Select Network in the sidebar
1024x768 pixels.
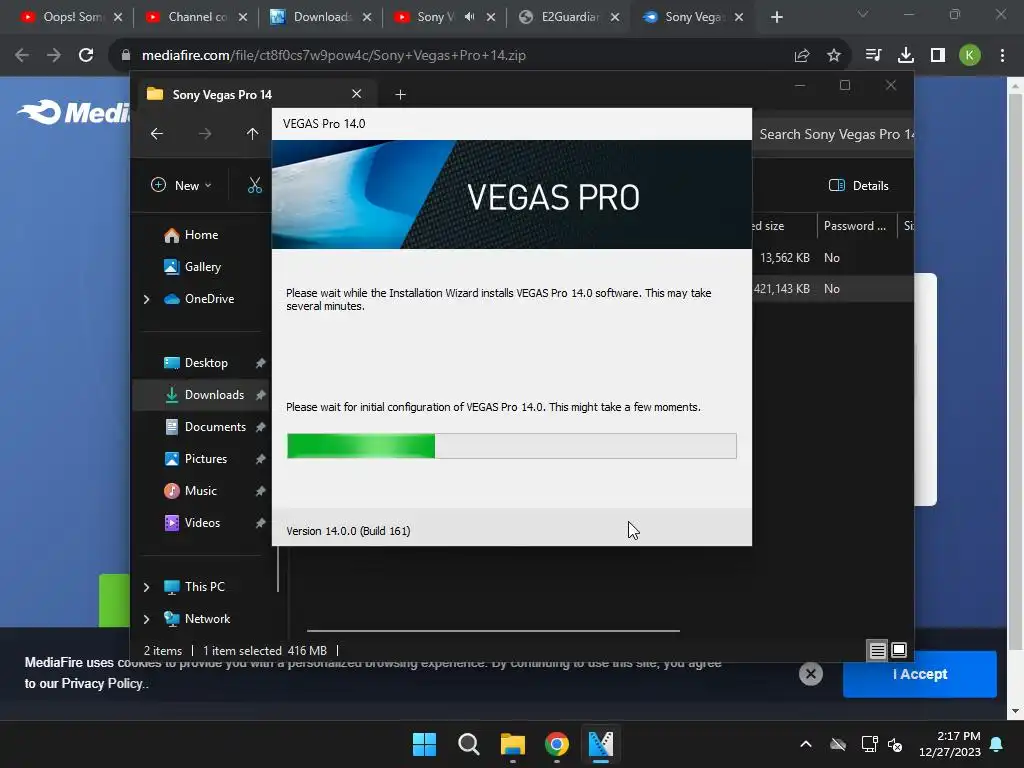click(207, 618)
